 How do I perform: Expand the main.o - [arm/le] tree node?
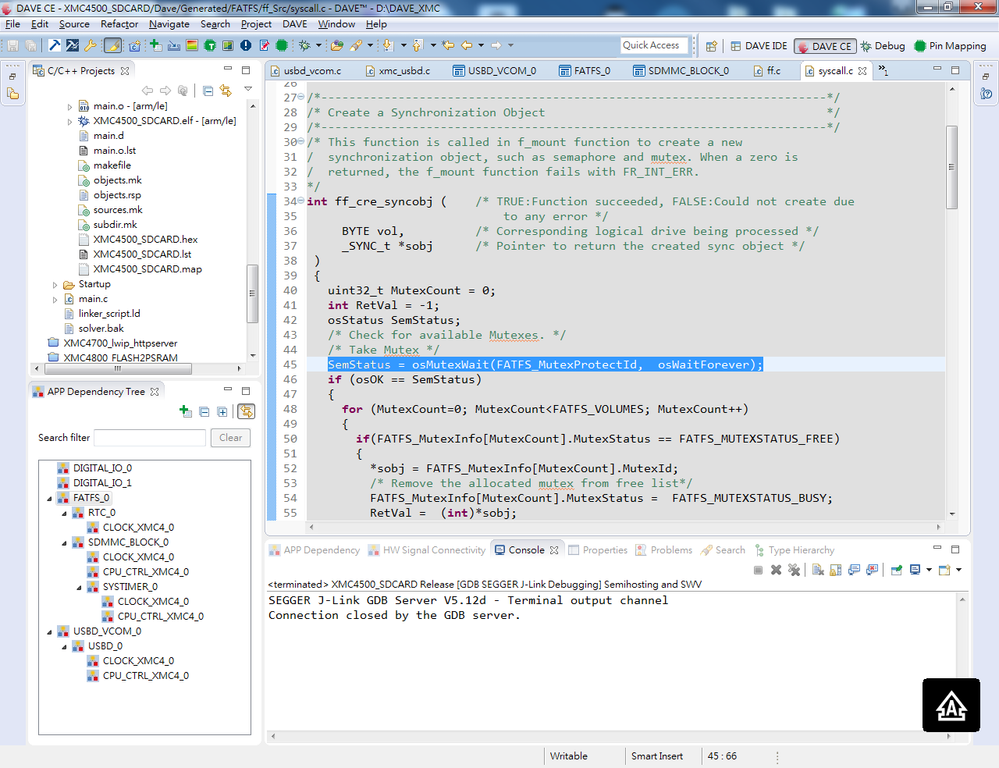[x=69, y=106]
